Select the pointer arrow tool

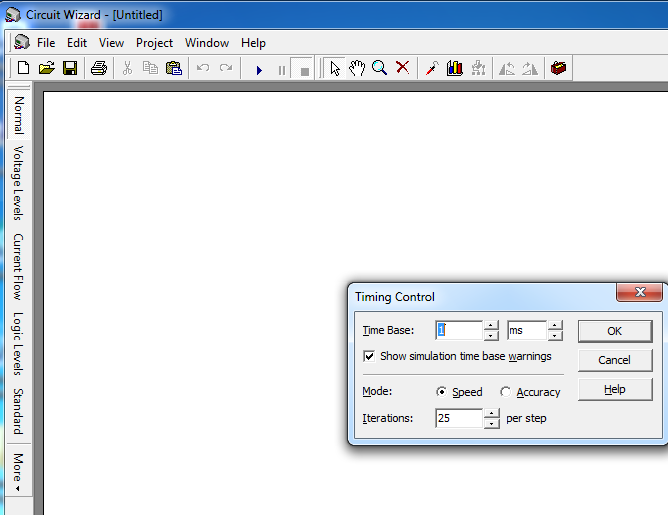click(x=335, y=68)
